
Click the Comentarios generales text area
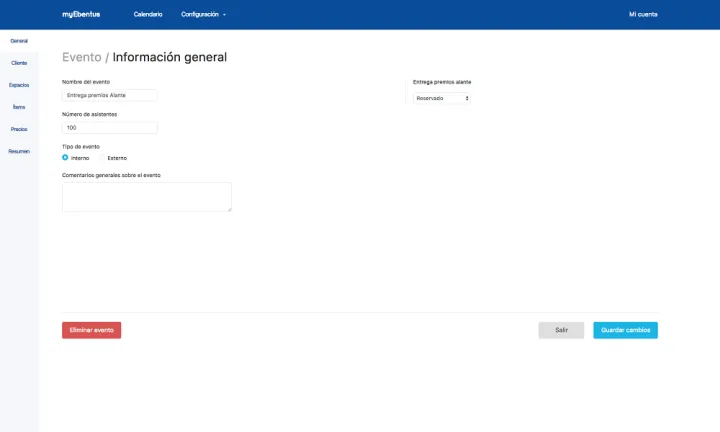point(146,197)
